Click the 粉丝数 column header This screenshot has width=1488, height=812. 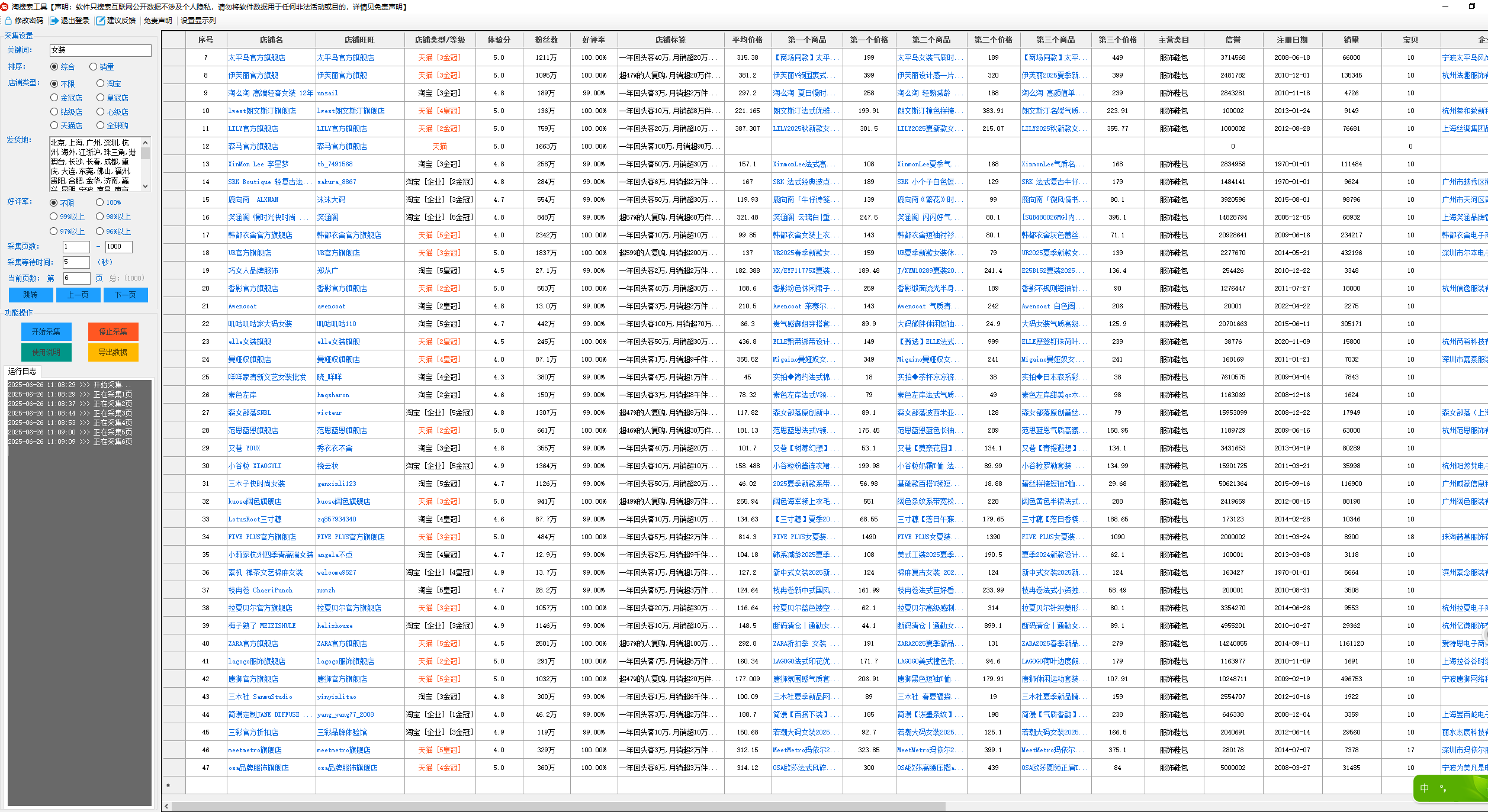coord(547,40)
